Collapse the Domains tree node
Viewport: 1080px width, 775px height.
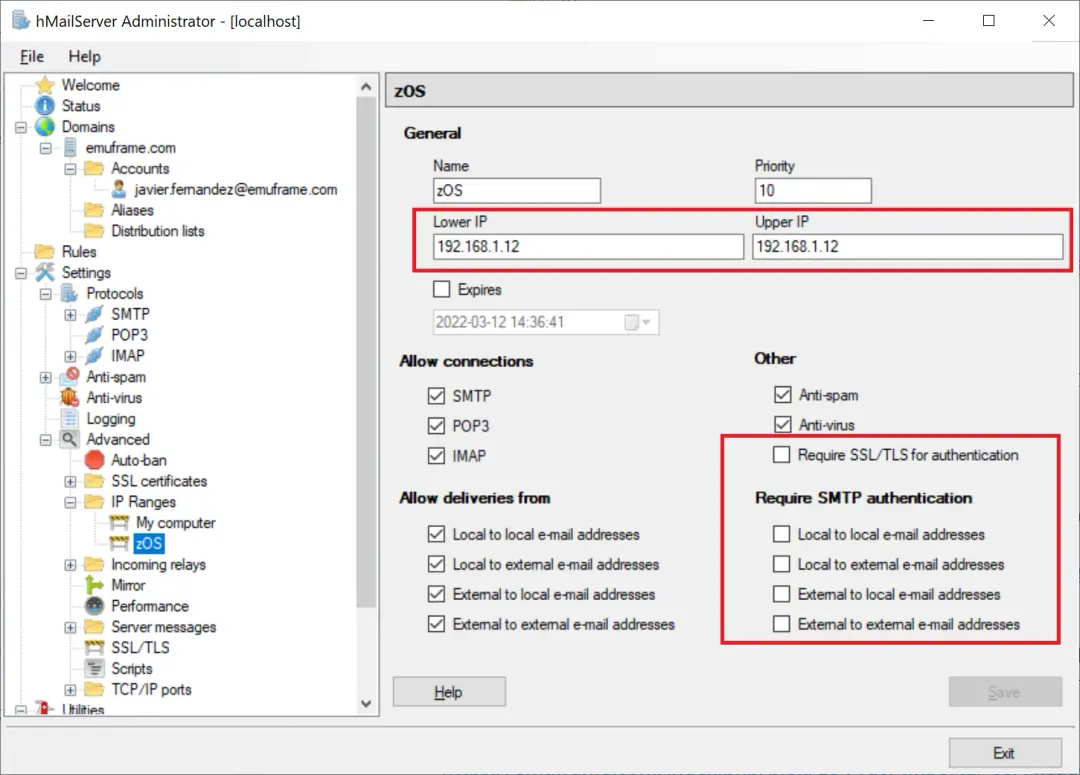[x=21, y=127]
